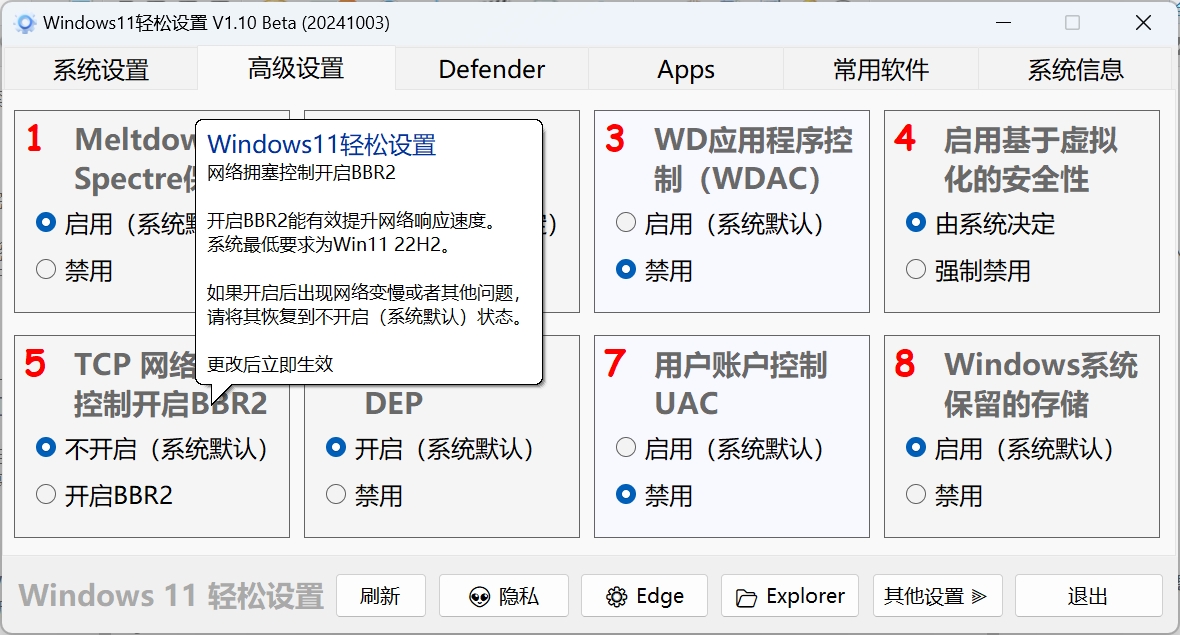Click tooltip line 开启BBR2能有效提升网络响应速度
Viewport: 1180px width, 635px height.
[x=351, y=220]
